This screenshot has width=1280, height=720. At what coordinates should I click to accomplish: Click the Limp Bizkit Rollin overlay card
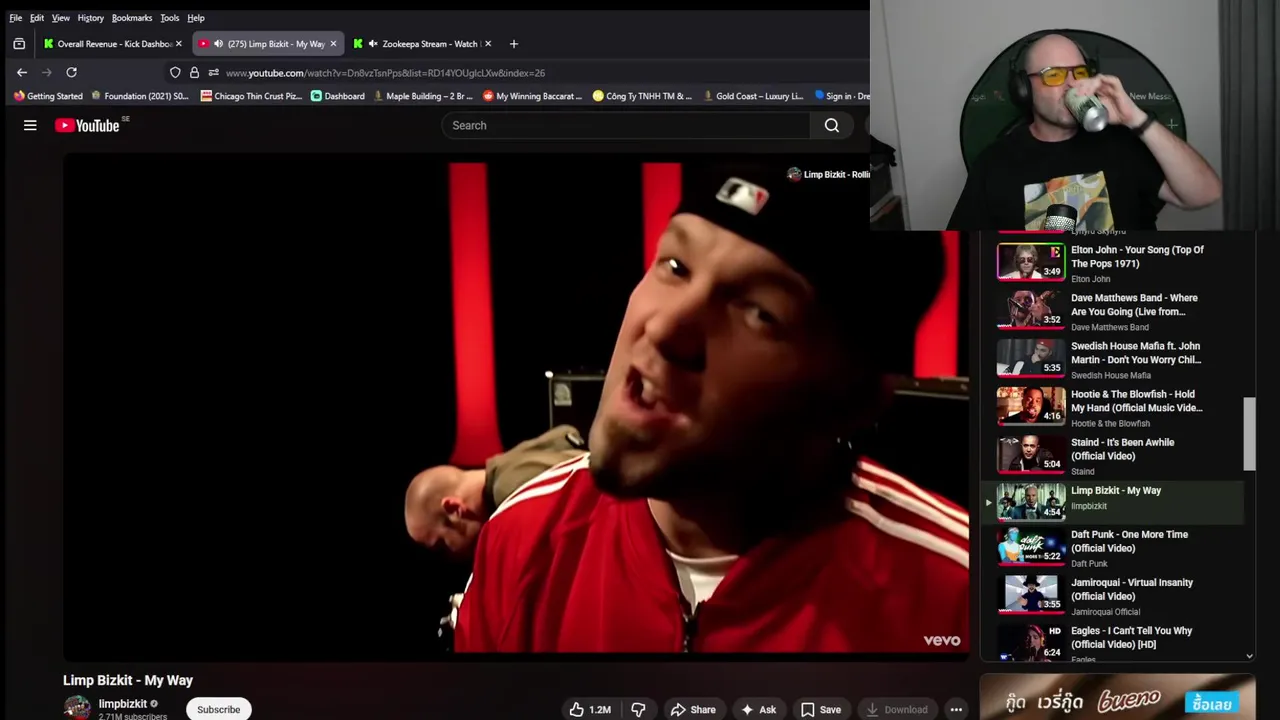click(x=828, y=174)
